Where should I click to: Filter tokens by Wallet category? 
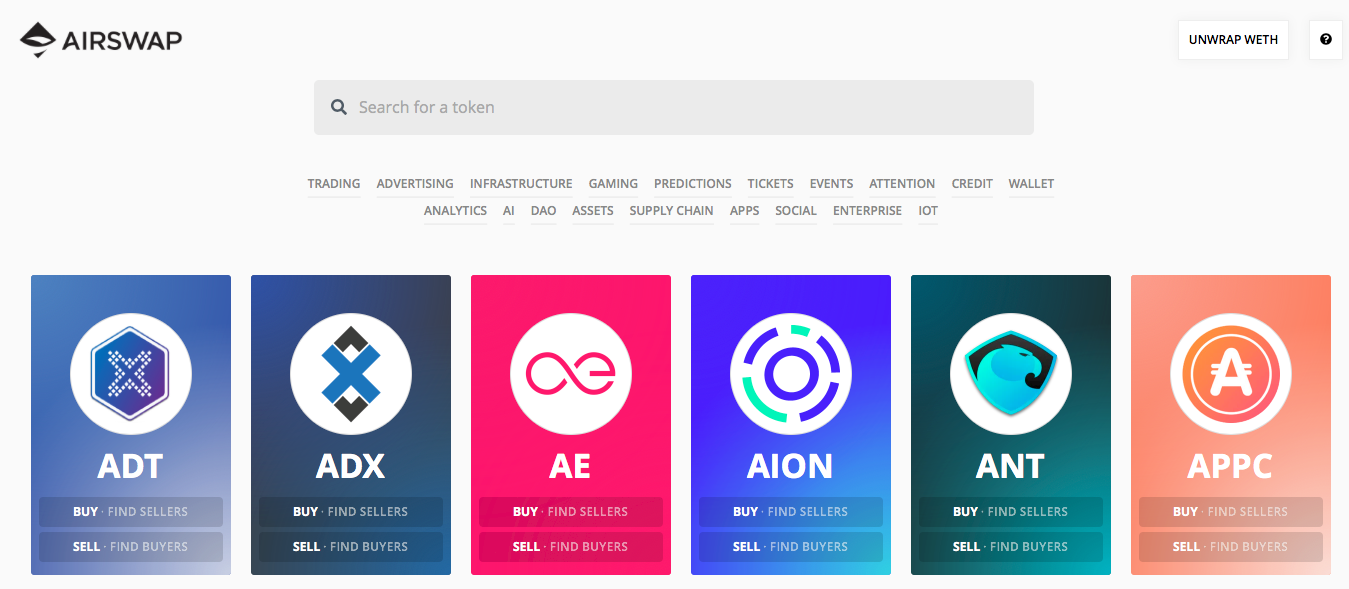coord(1031,184)
